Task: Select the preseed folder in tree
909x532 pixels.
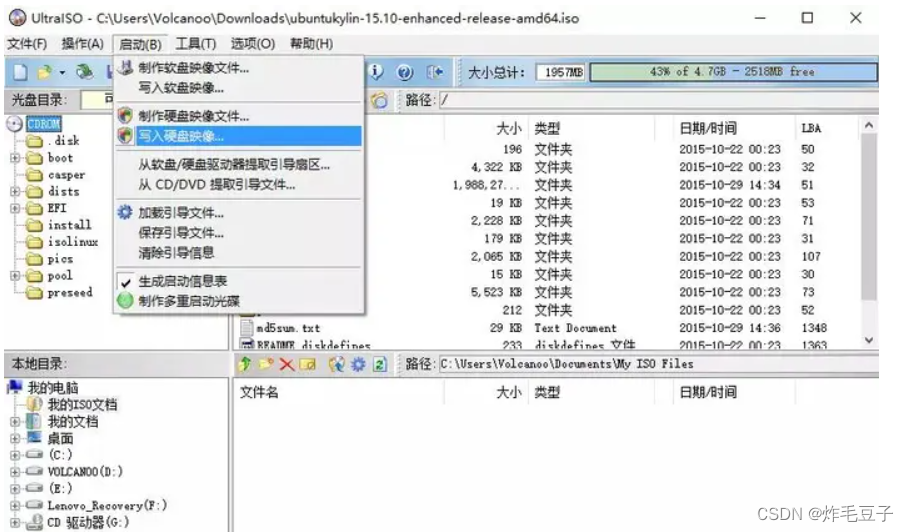Action: 70,293
